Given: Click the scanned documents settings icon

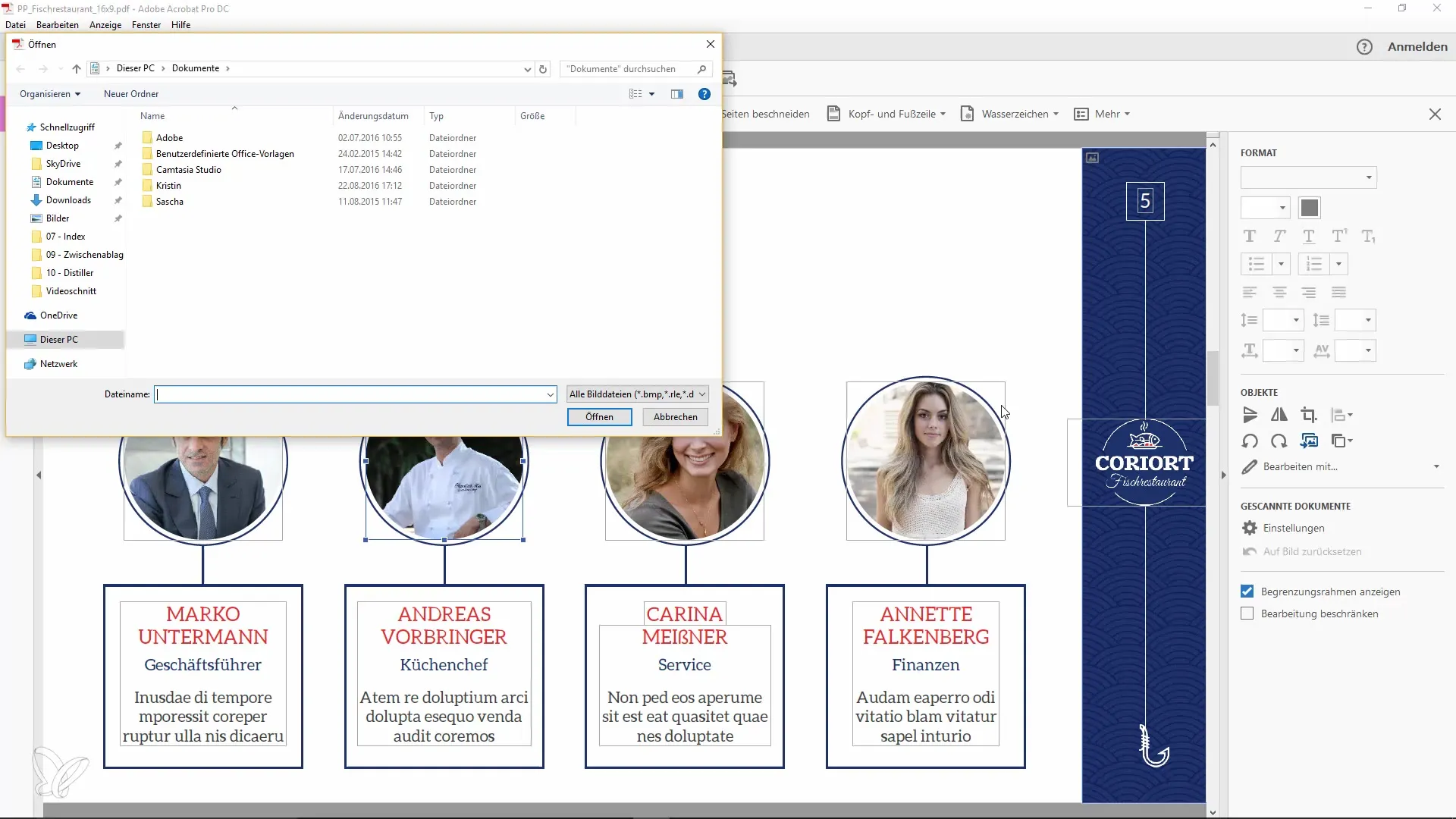Looking at the screenshot, I should click(1249, 527).
